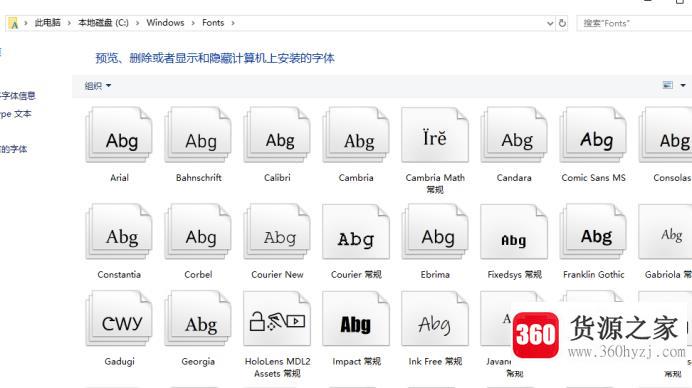Select the Consolas font icon

pos(666,135)
